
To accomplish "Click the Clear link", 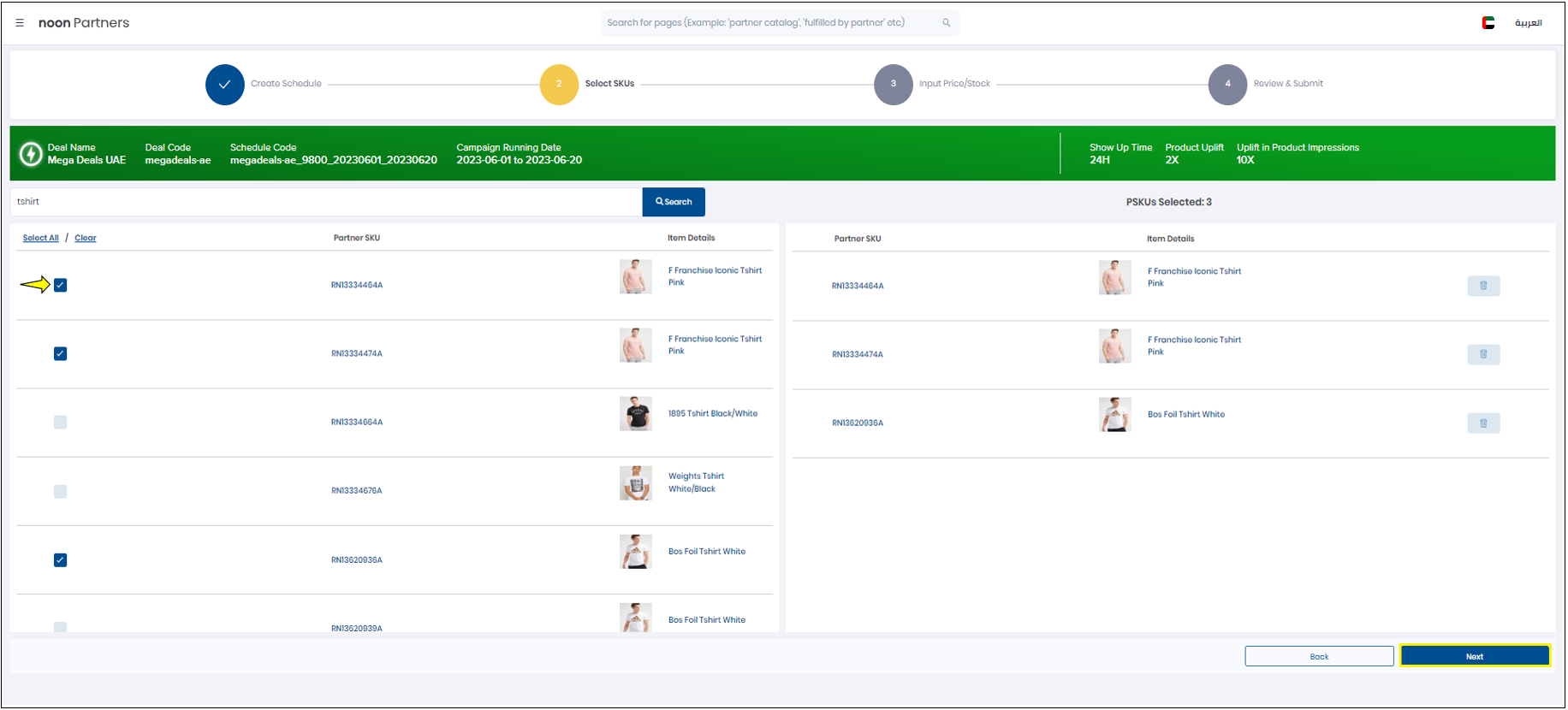I will point(86,238).
